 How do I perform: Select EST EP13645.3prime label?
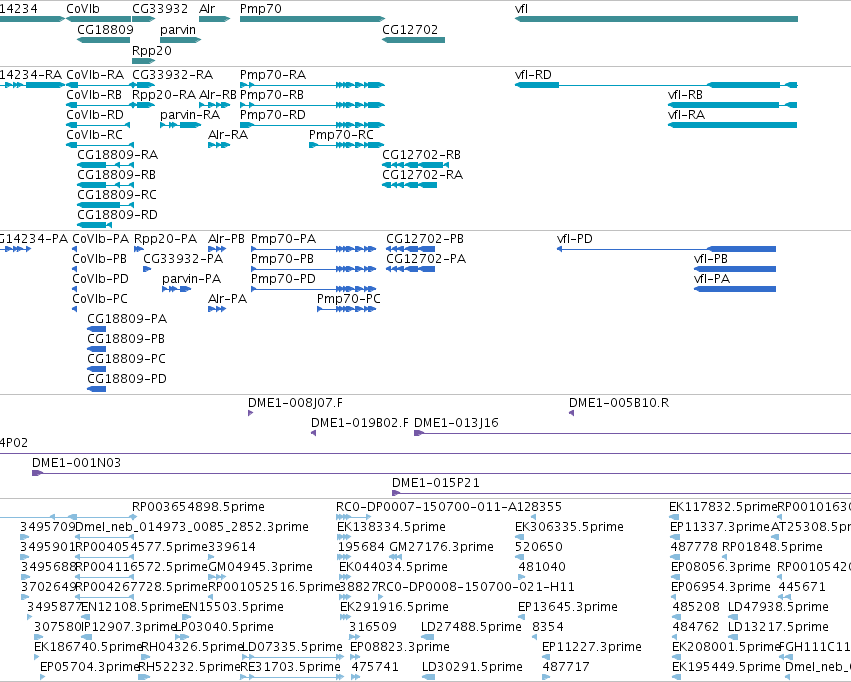pyautogui.click(x=568, y=607)
